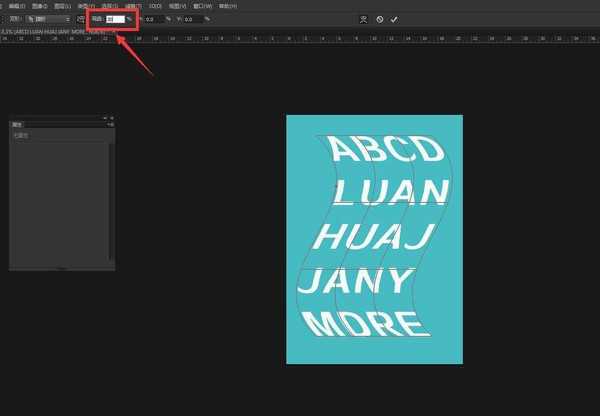Collapse the floating properties panel
The width and height of the screenshot is (600, 416).
coord(105,118)
